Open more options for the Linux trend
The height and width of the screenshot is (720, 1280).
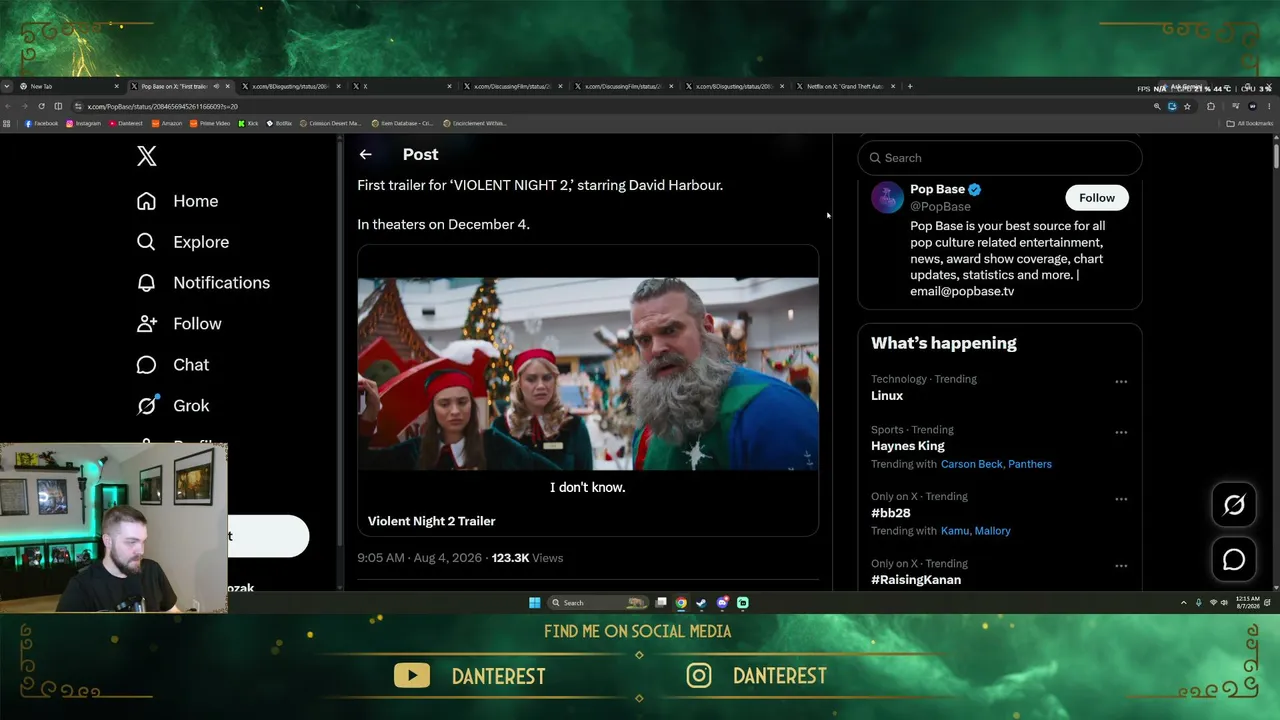coord(1121,381)
